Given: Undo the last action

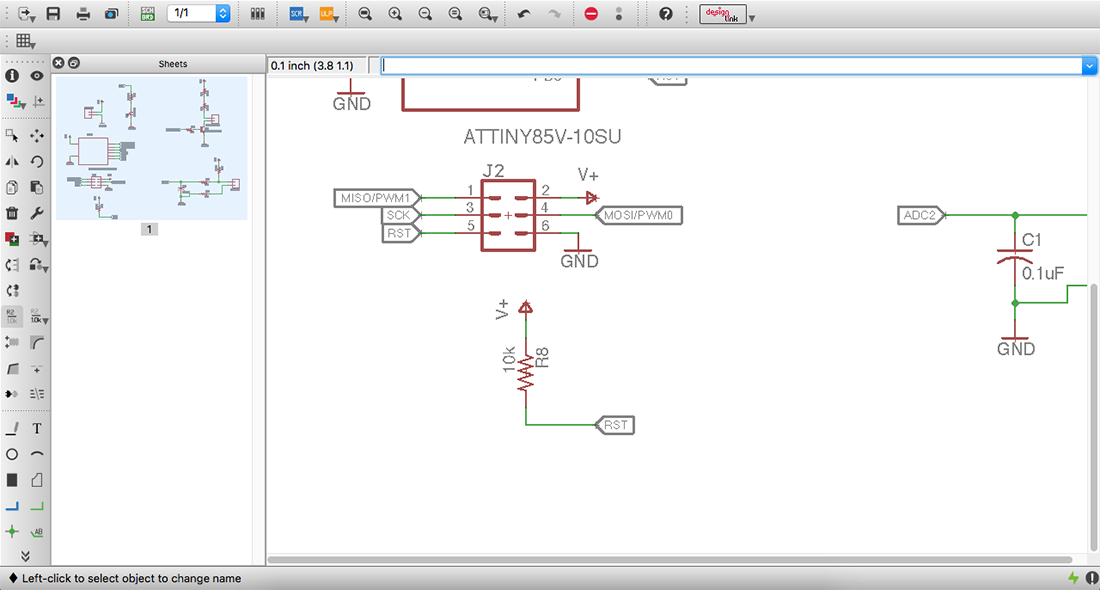Looking at the screenshot, I should tap(524, 13).
